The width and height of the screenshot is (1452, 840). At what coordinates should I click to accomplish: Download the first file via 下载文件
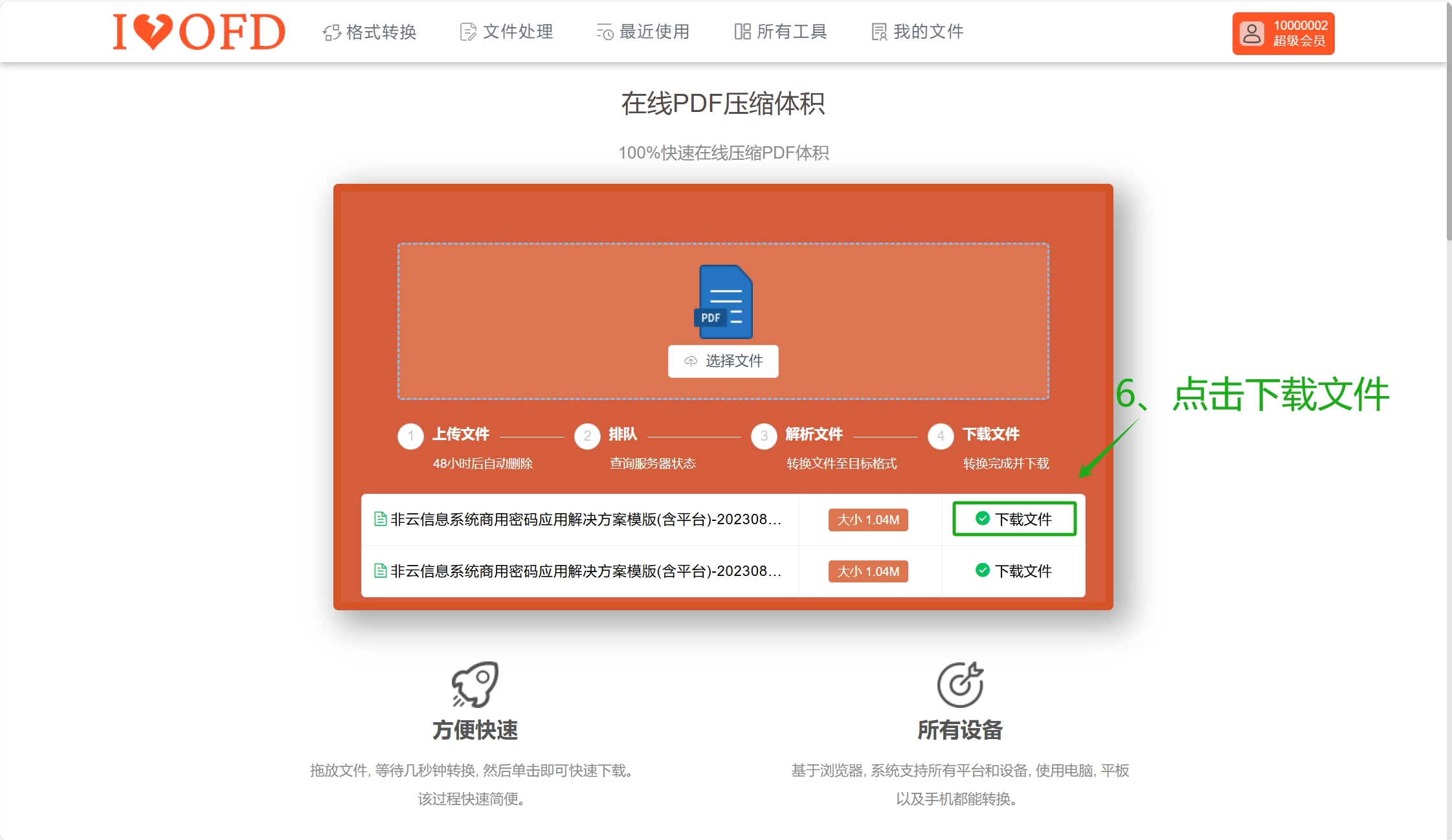point(1014,519)
